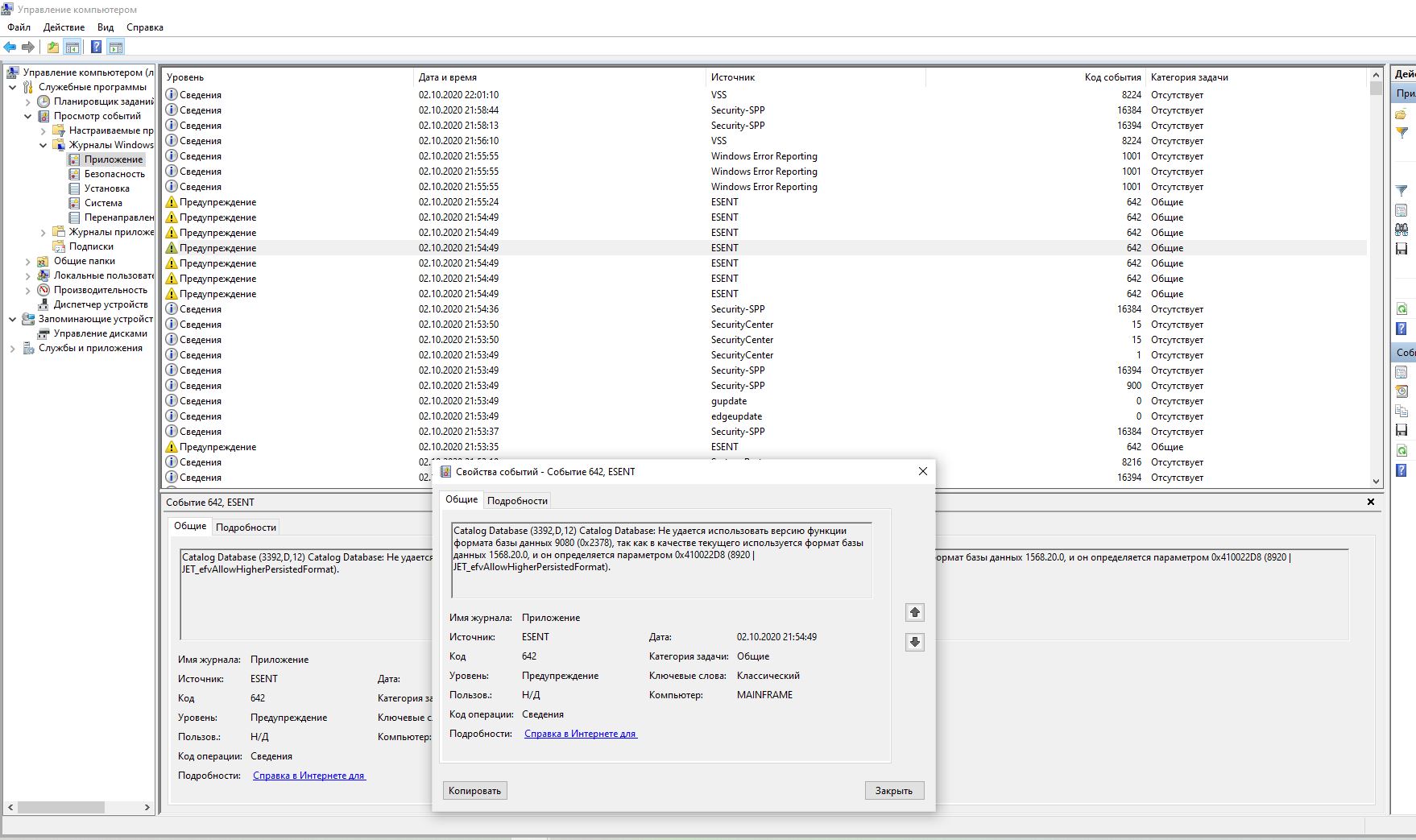1416x840 pixels.
Task: Open the Безопасность log in the tree
Action: [x=114, y=174]
